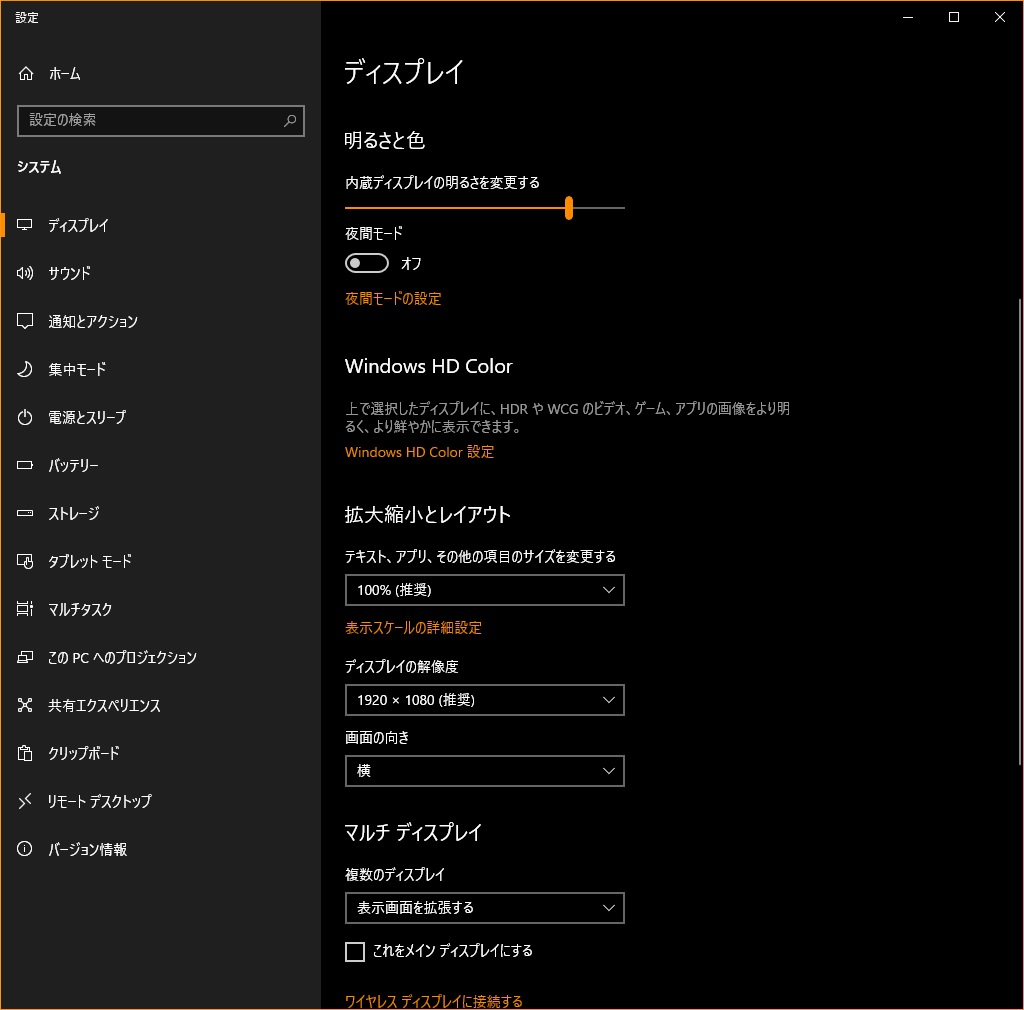The image size is (1024, 1010).
Task: Click the Sound speaker icon
Action: [x=26, y=273]
